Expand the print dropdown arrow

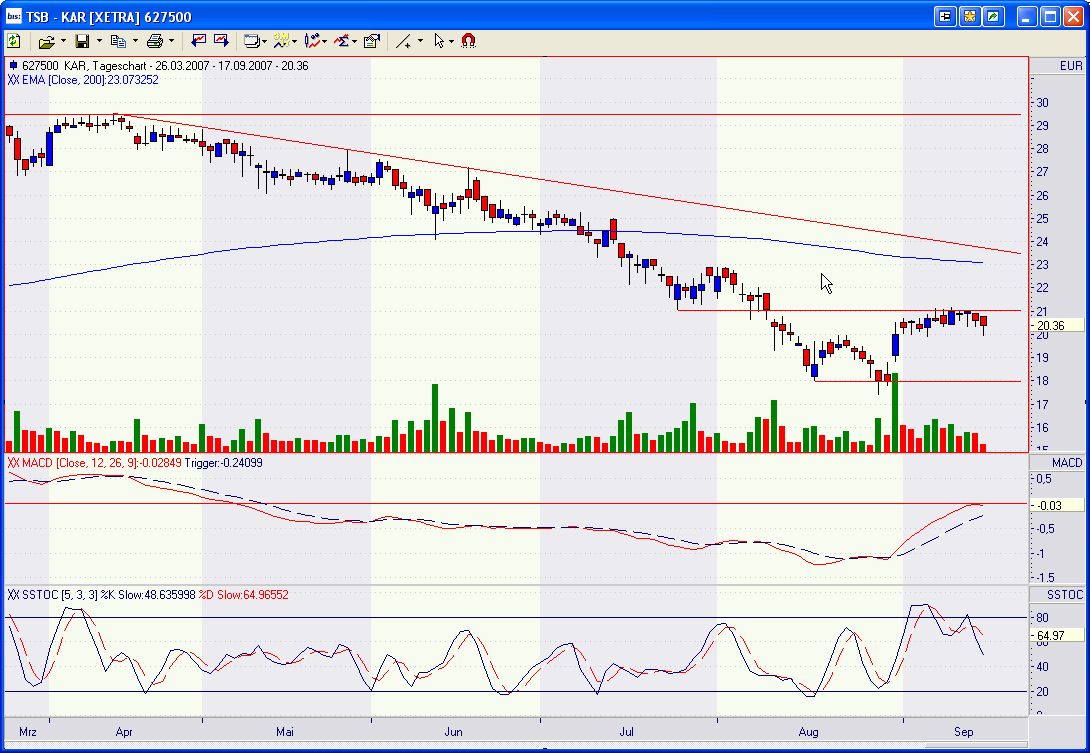[x=171, y=42]
